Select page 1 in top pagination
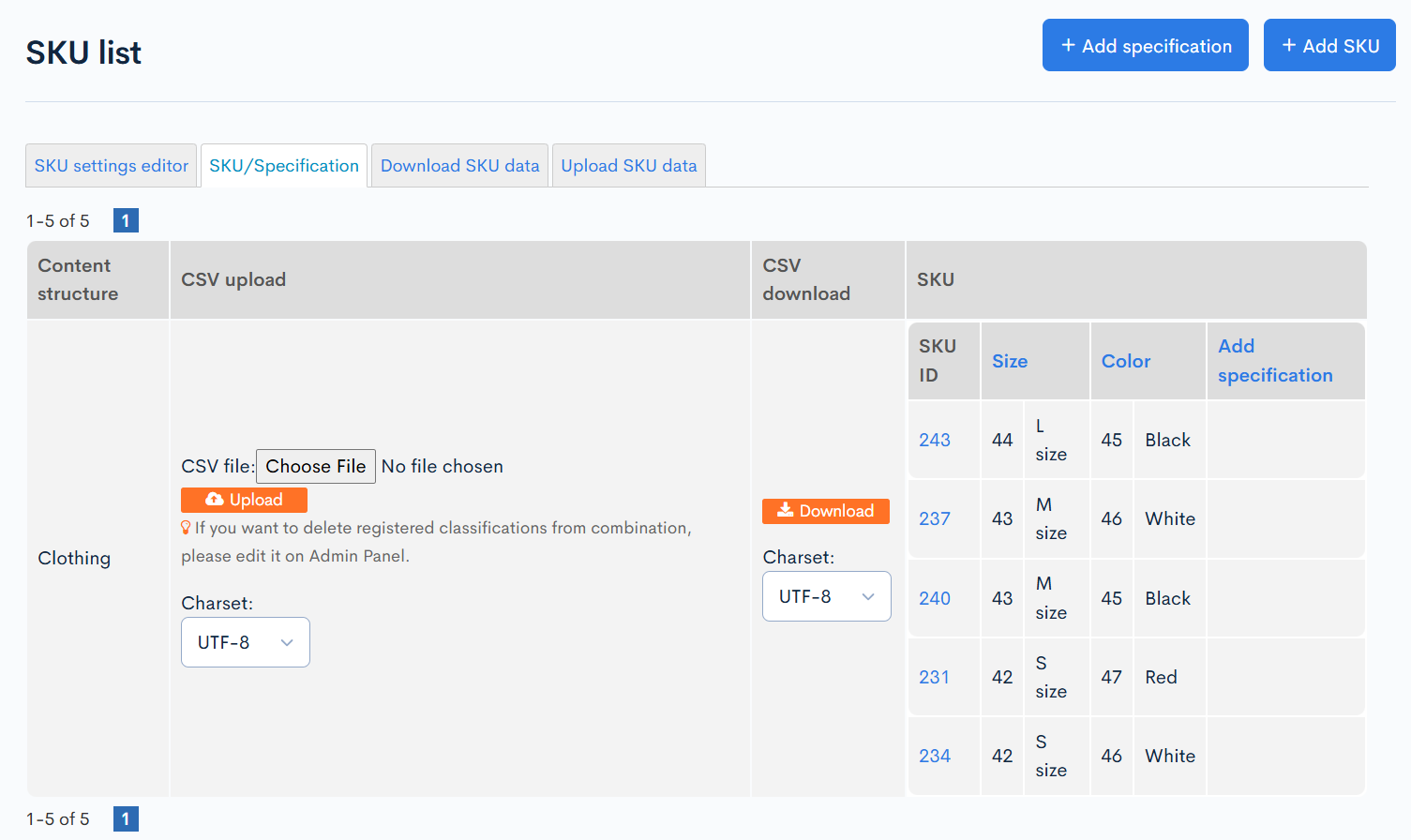The image size is (1411, 840). [x=126, y=220]
